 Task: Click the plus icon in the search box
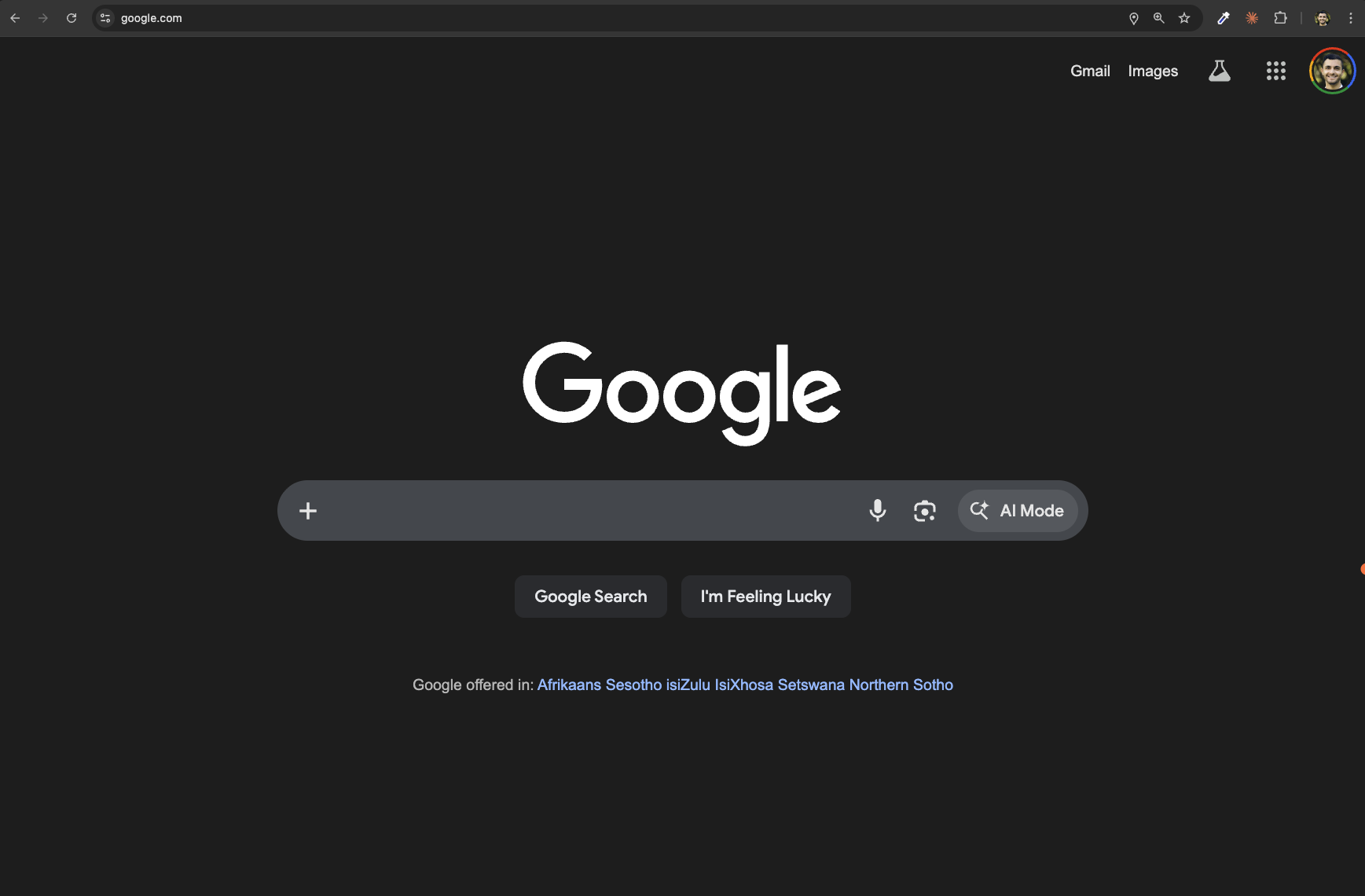pyautogui.click(x=308, y=511)
